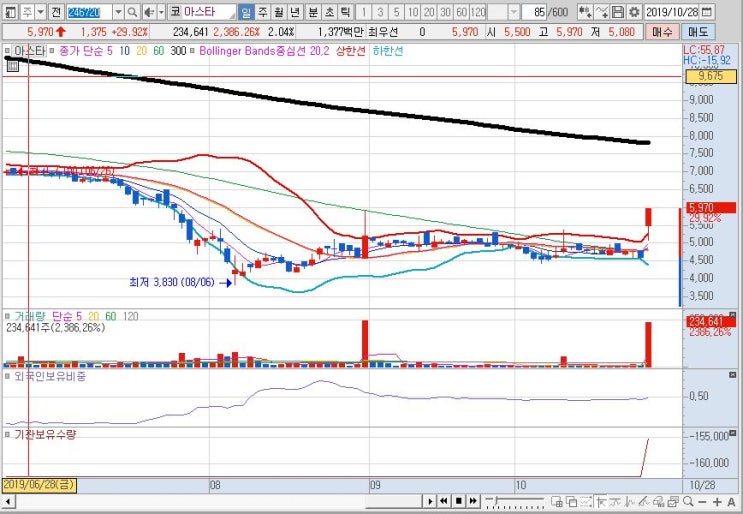743x514 pixels.
Task: Expand the dropdown beside the speaker icon
Action: (x=162, y=12)
